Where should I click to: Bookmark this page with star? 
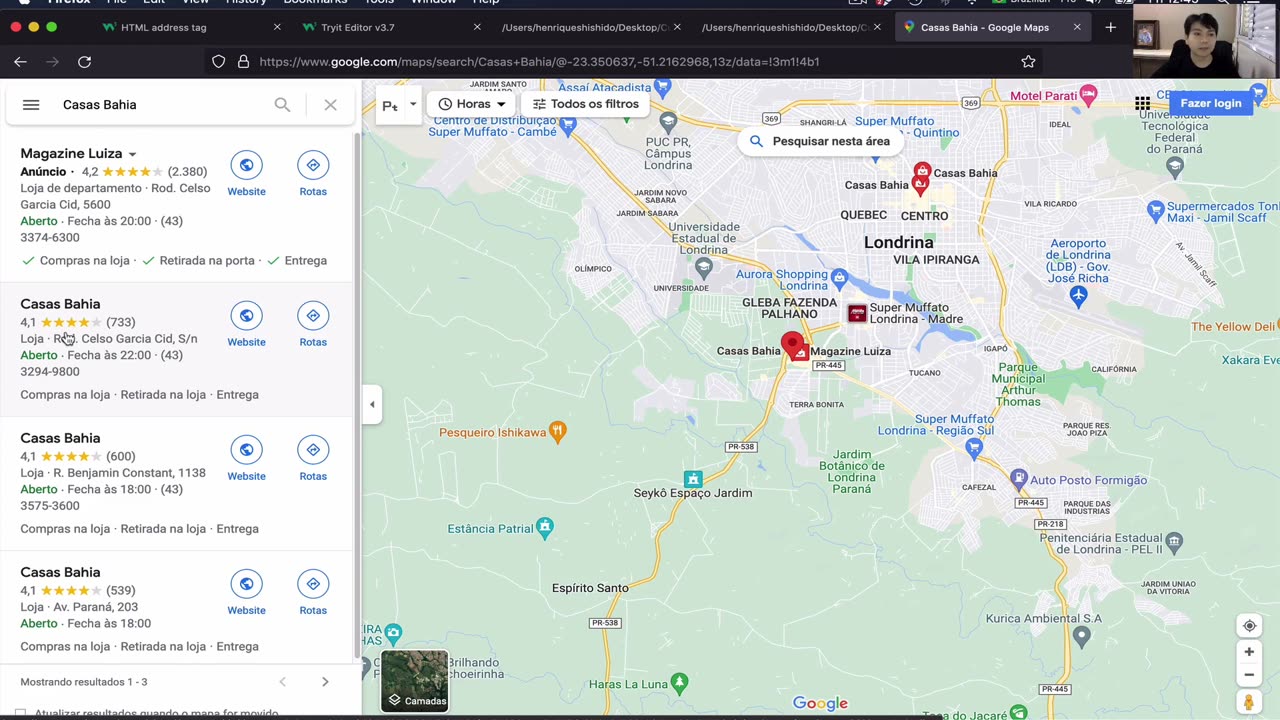[x=1028, y=62]
